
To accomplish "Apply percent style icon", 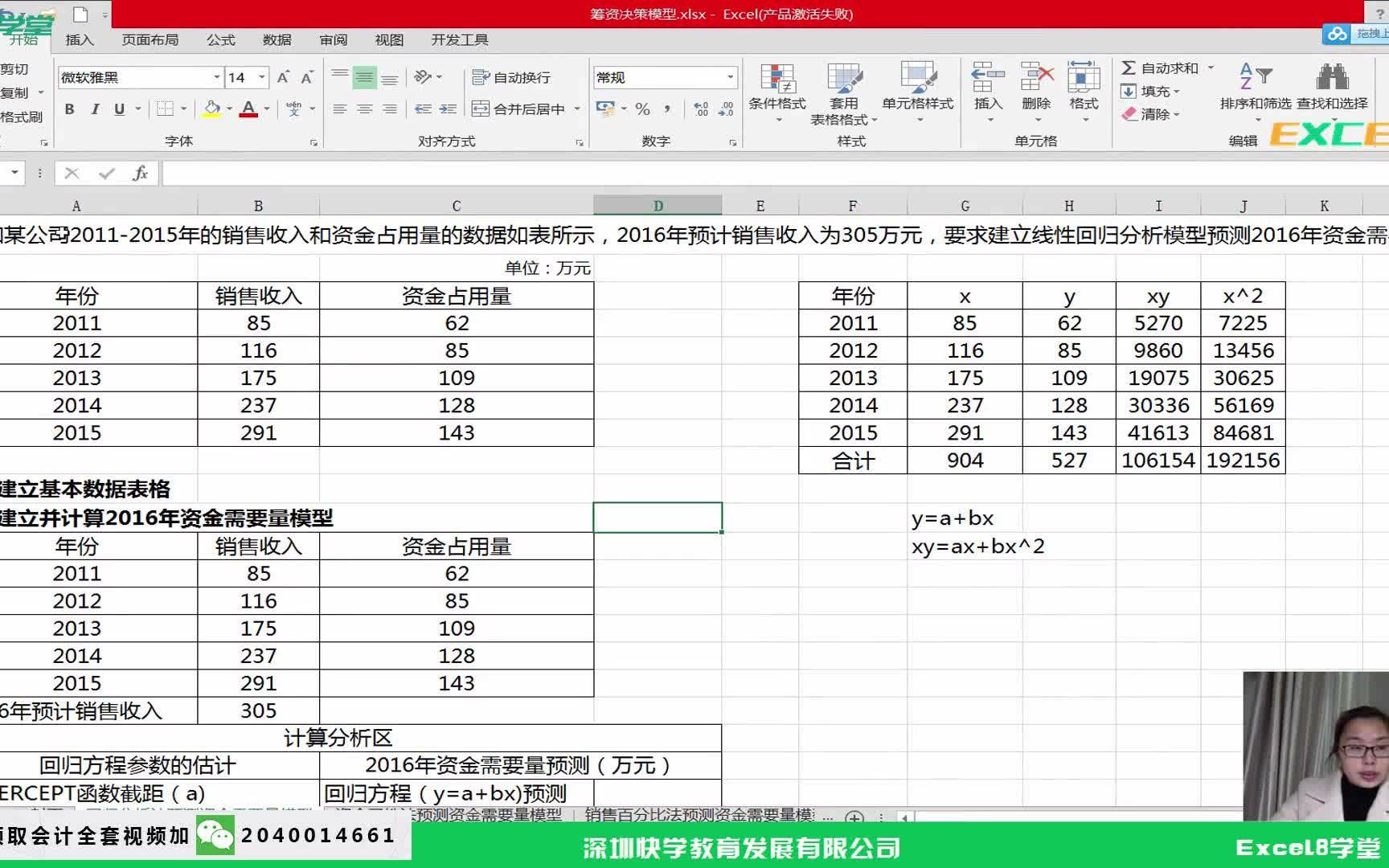I will point(642,109).
